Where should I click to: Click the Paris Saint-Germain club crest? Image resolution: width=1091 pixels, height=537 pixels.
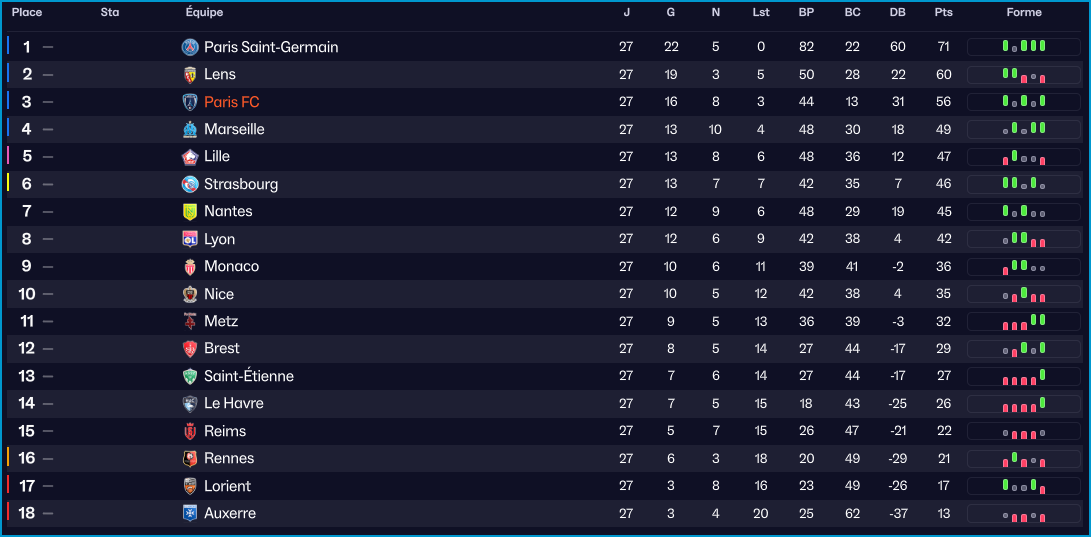click(x=190, y=47)
